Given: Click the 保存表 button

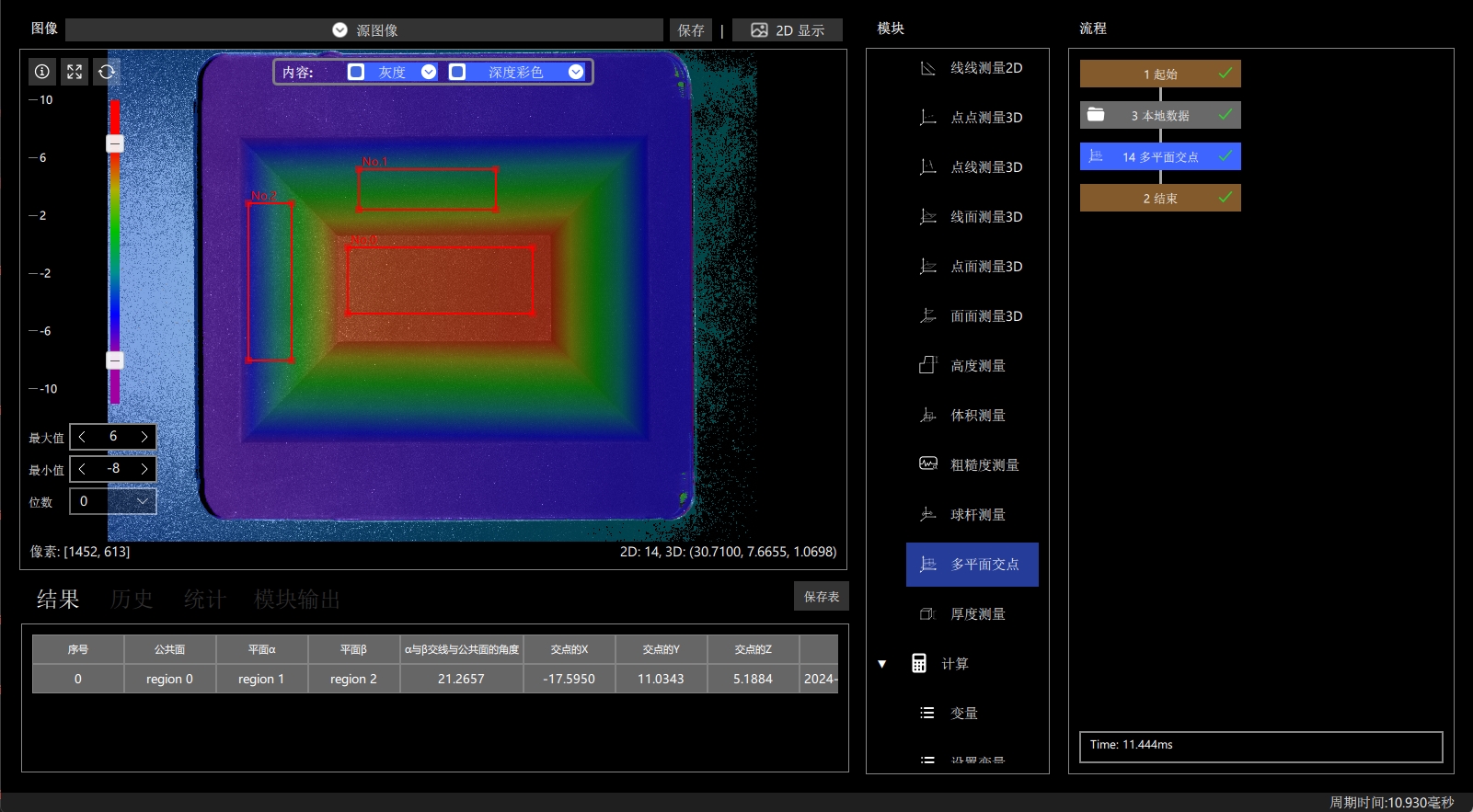Looking at the screenshot, I should 822,597.
